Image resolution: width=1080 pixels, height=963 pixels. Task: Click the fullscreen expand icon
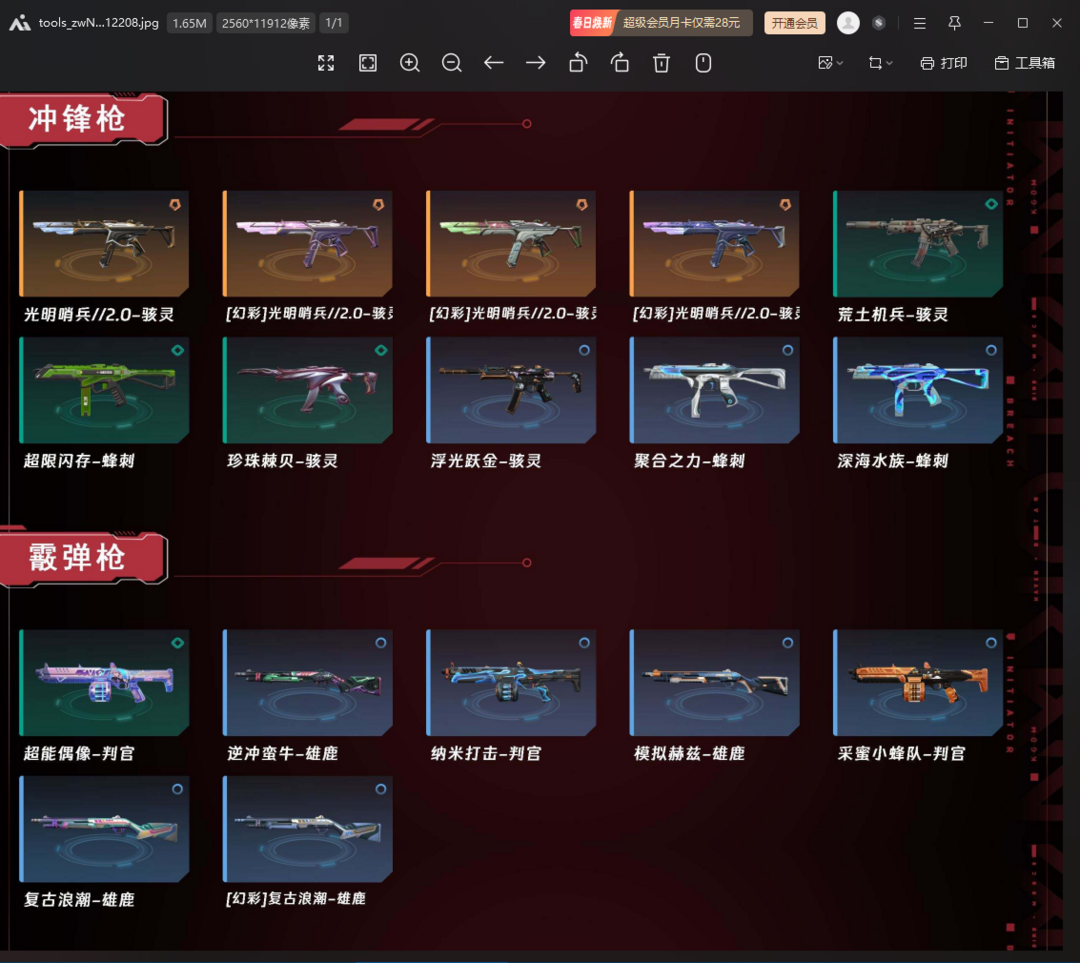tap(326, 63)
